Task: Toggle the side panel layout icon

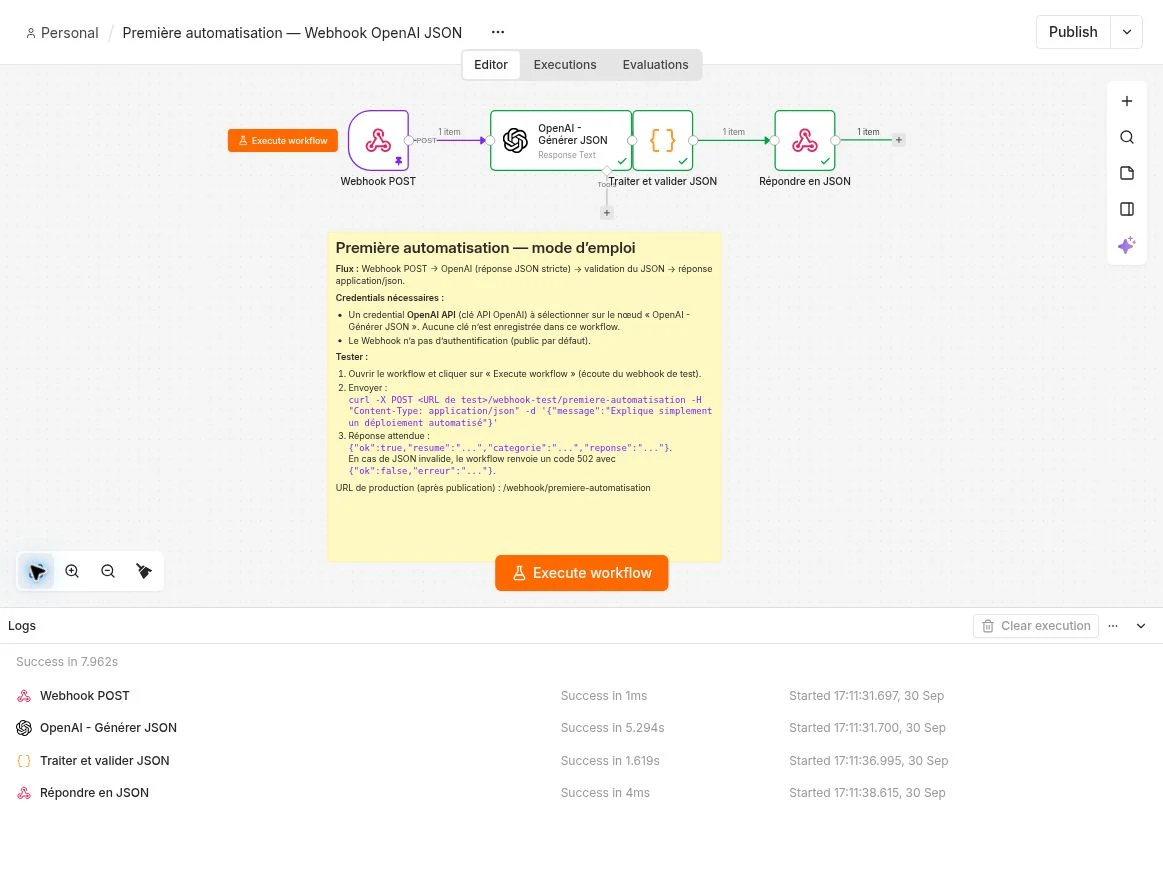Action: pos(1127,209)
